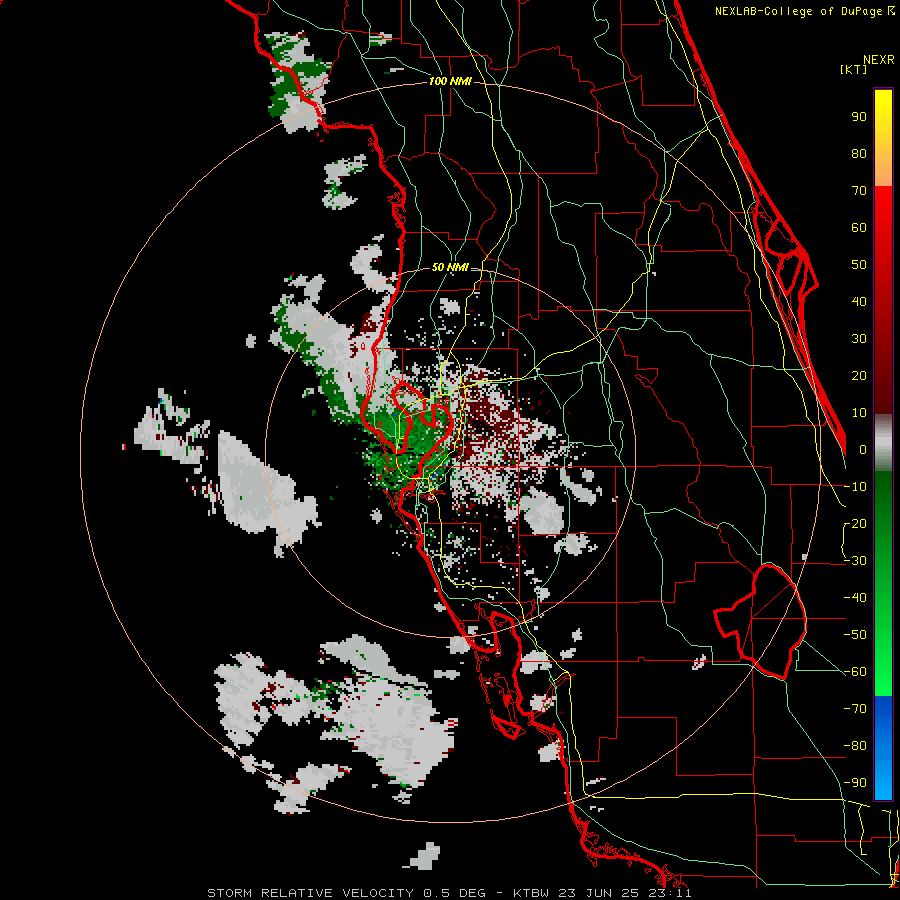Image resolution: width=900 pixels, height=900 pixels.
Task: Click the legend value "70"
Action: click(859, 191)
